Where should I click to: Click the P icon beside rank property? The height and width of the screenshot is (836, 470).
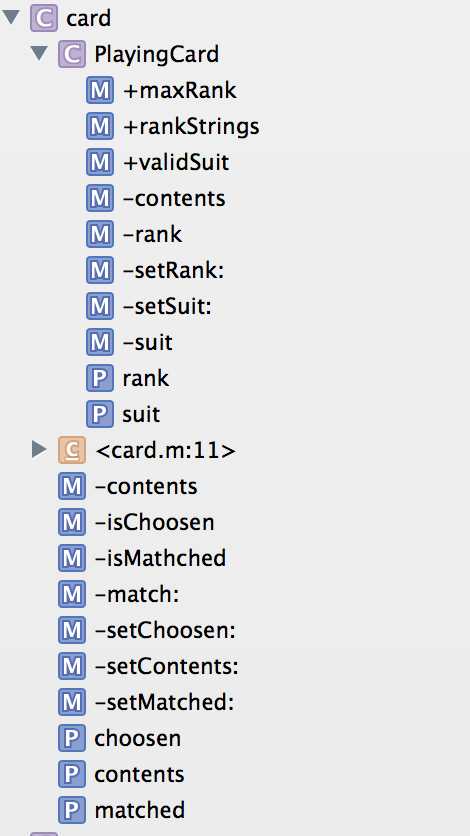pyautogui.click(x=100, y=378)
